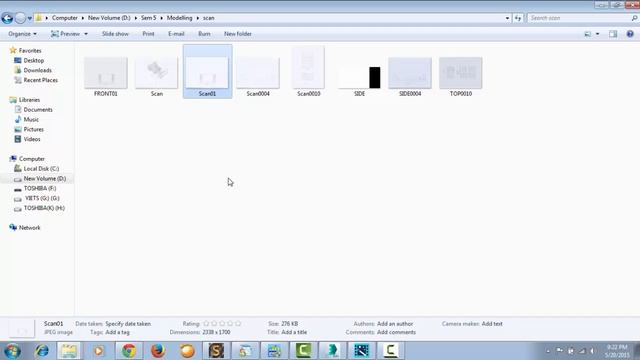
Task: Click the magnifier search icon
Action: pos(634,18)
